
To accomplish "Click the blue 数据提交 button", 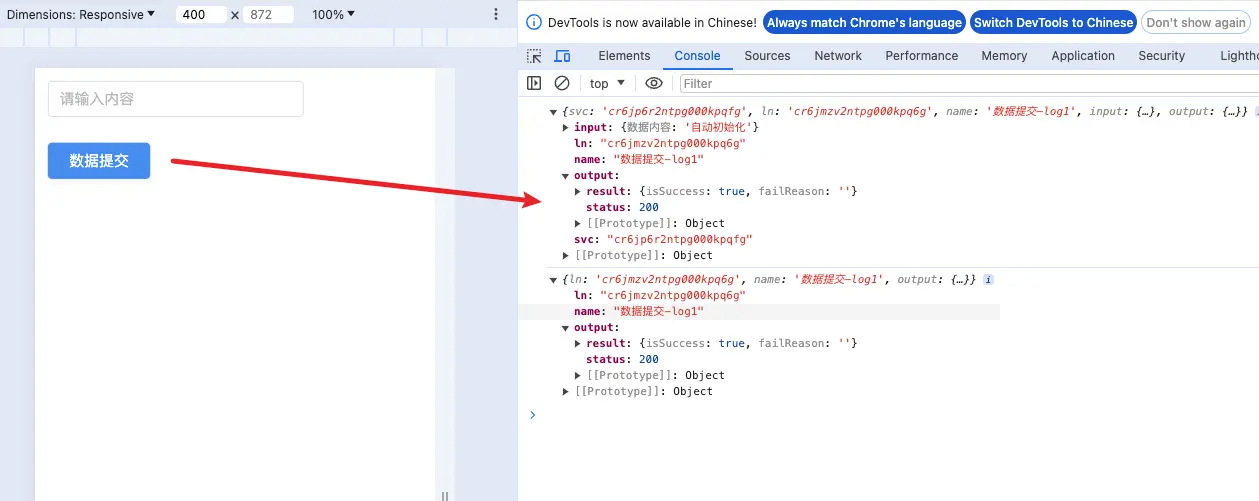I will pos(99,161).
